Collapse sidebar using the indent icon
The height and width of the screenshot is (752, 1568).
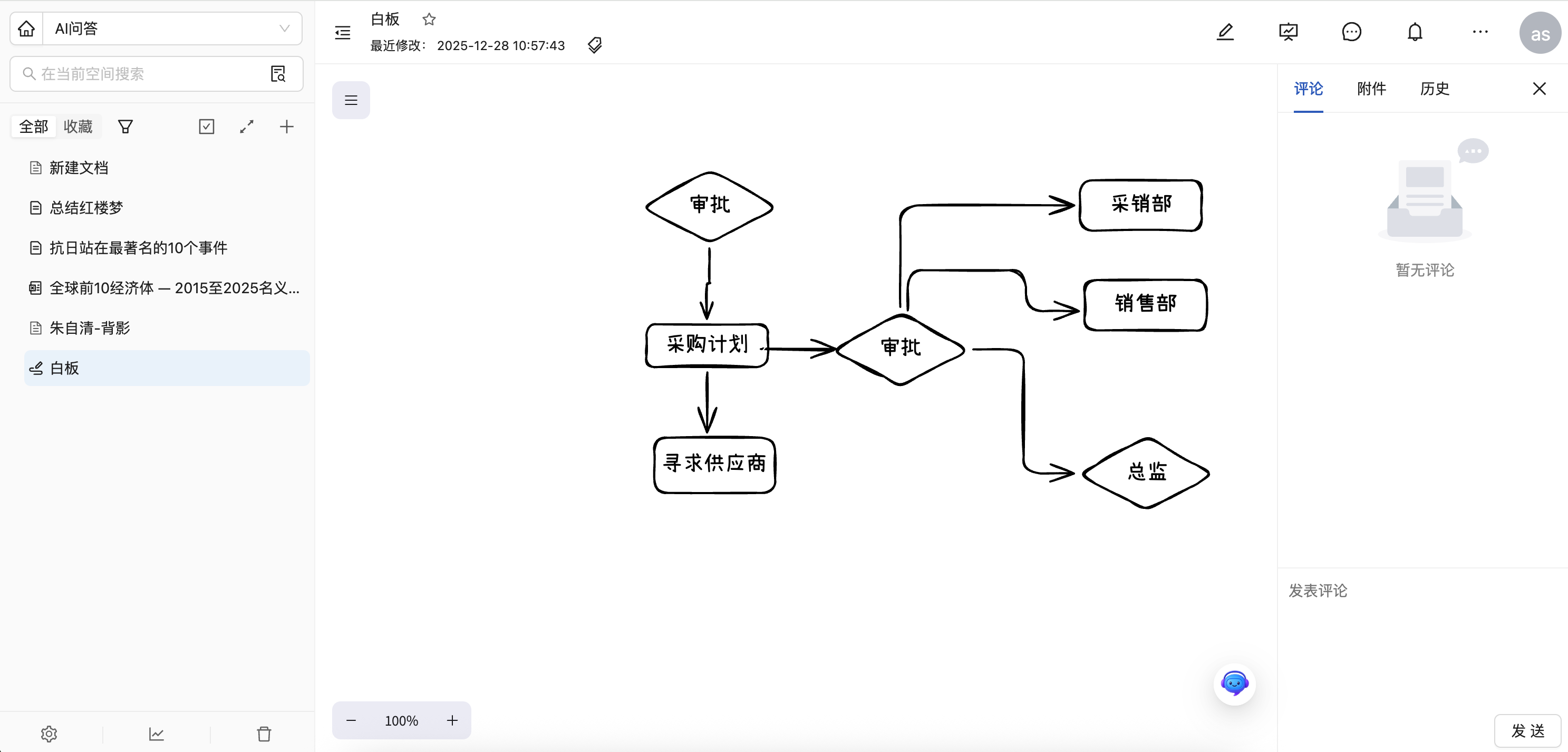coord(342,32)
